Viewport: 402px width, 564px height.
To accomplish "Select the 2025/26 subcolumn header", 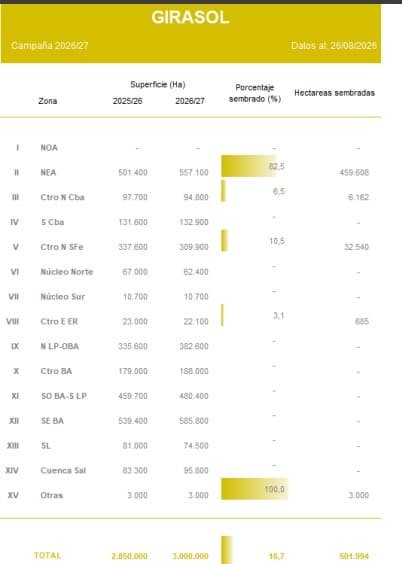I will [x=128, y=101].
